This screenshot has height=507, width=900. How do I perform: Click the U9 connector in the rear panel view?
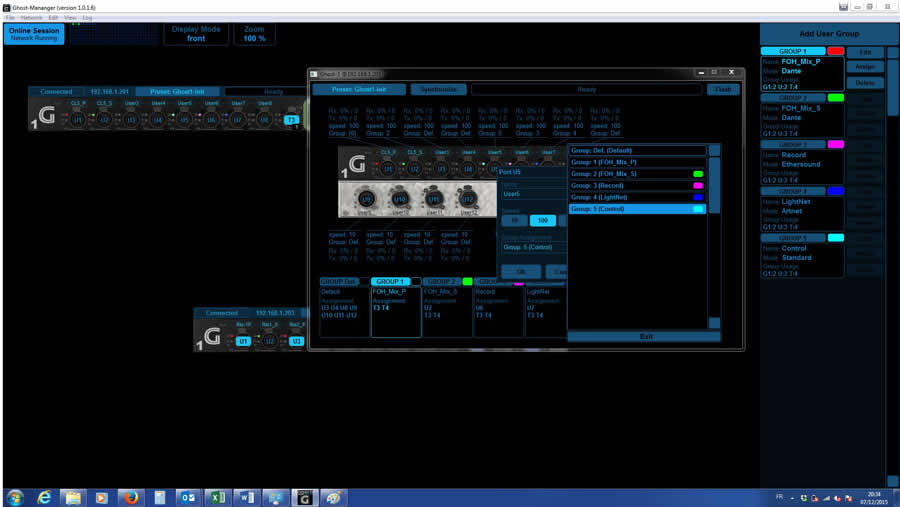[366, 199]
